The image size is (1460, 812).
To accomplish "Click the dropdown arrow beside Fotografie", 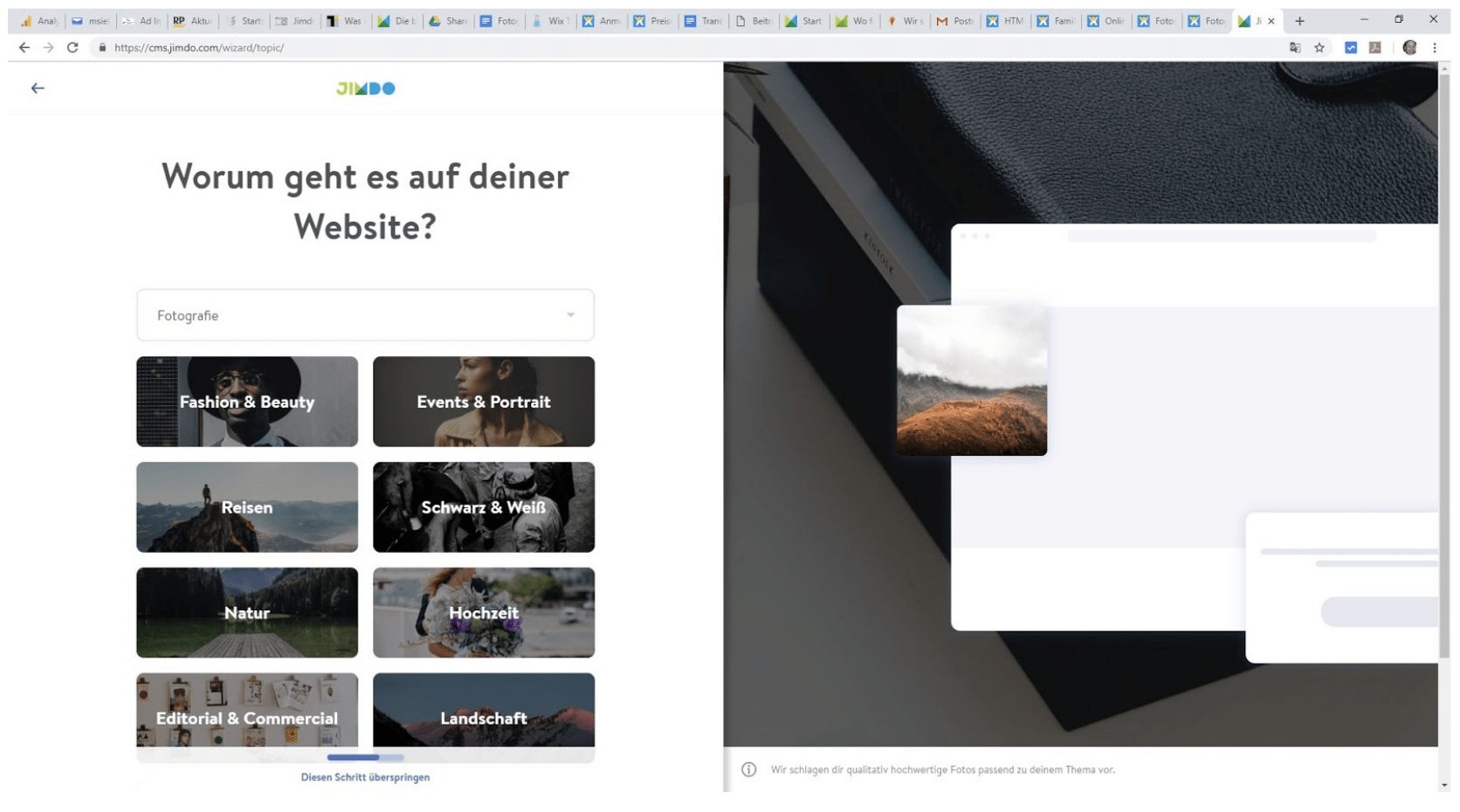I will click(x=570, y=315).
